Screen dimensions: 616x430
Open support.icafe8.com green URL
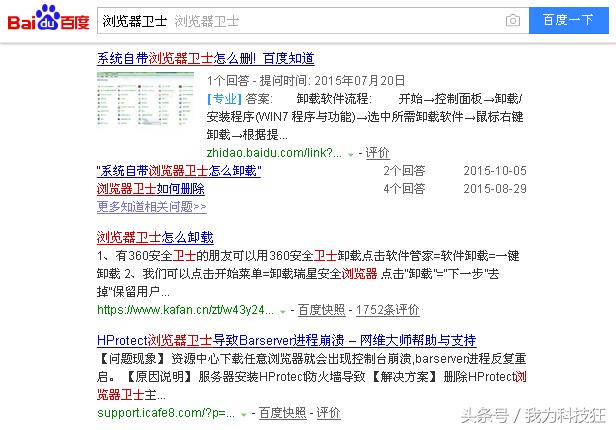166,413
